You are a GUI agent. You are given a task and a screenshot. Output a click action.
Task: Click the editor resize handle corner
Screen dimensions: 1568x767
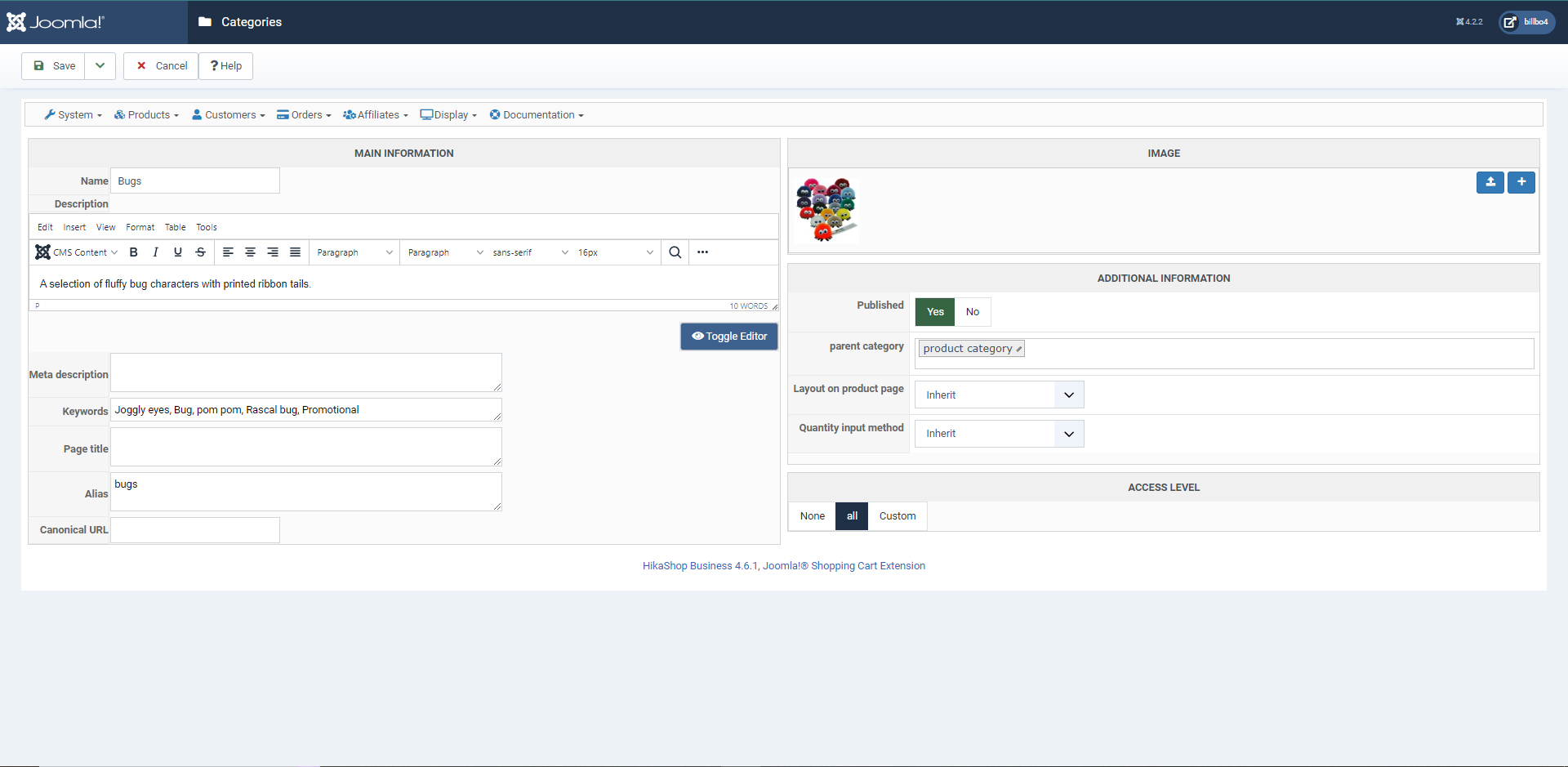(x=774, y=306)
